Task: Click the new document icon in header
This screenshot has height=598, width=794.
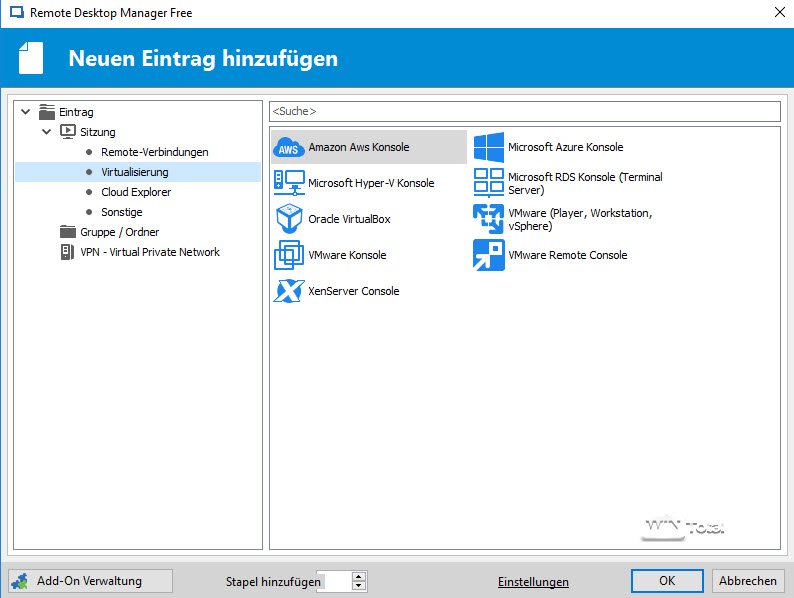Action: coord(31,58)
